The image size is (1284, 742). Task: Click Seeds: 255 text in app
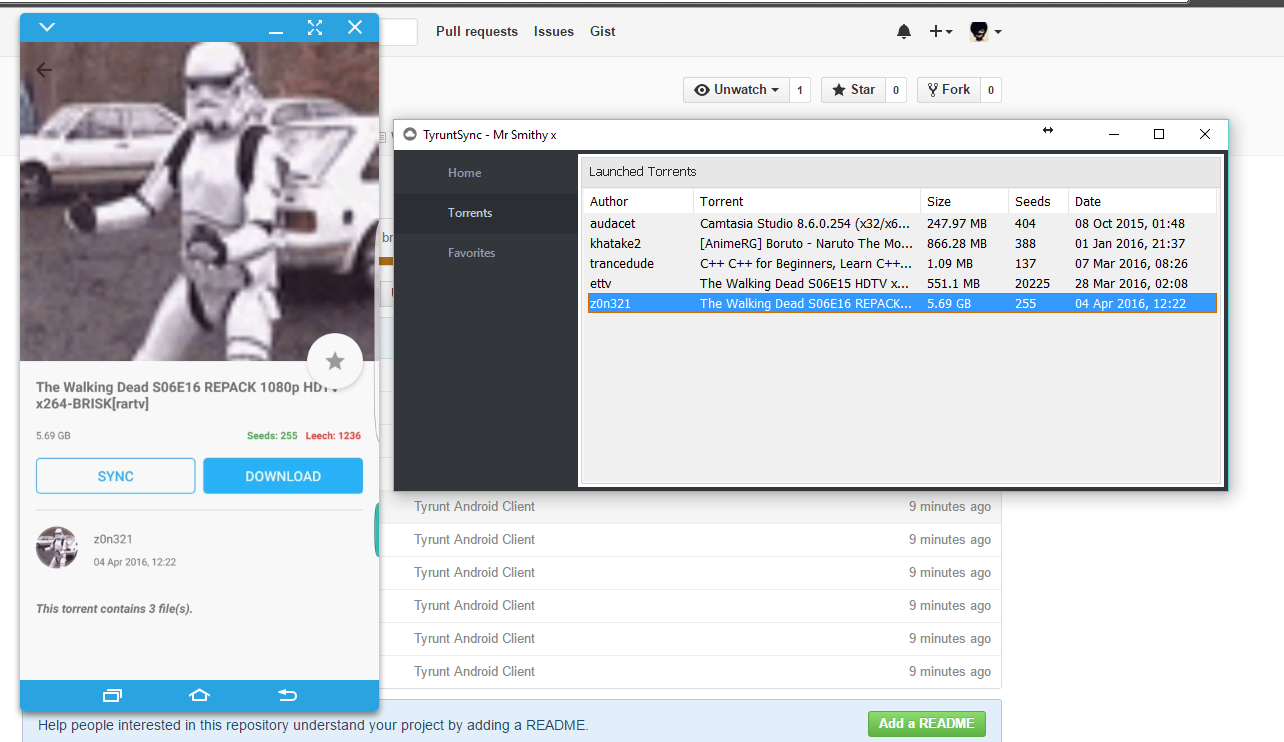272,436
